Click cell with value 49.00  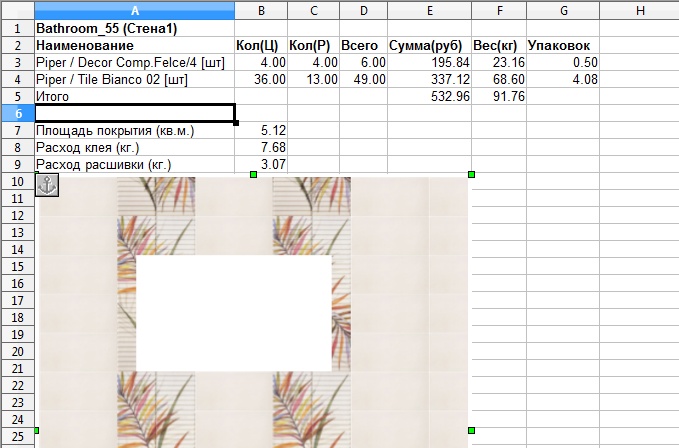tap(364, 80)
